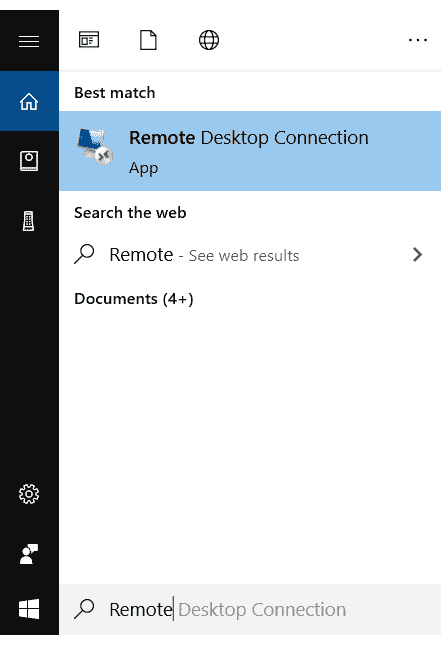The width and height of the screenshot is (441, 645).
Task: Filter results by Documents icon
Action: coord(148,40)
